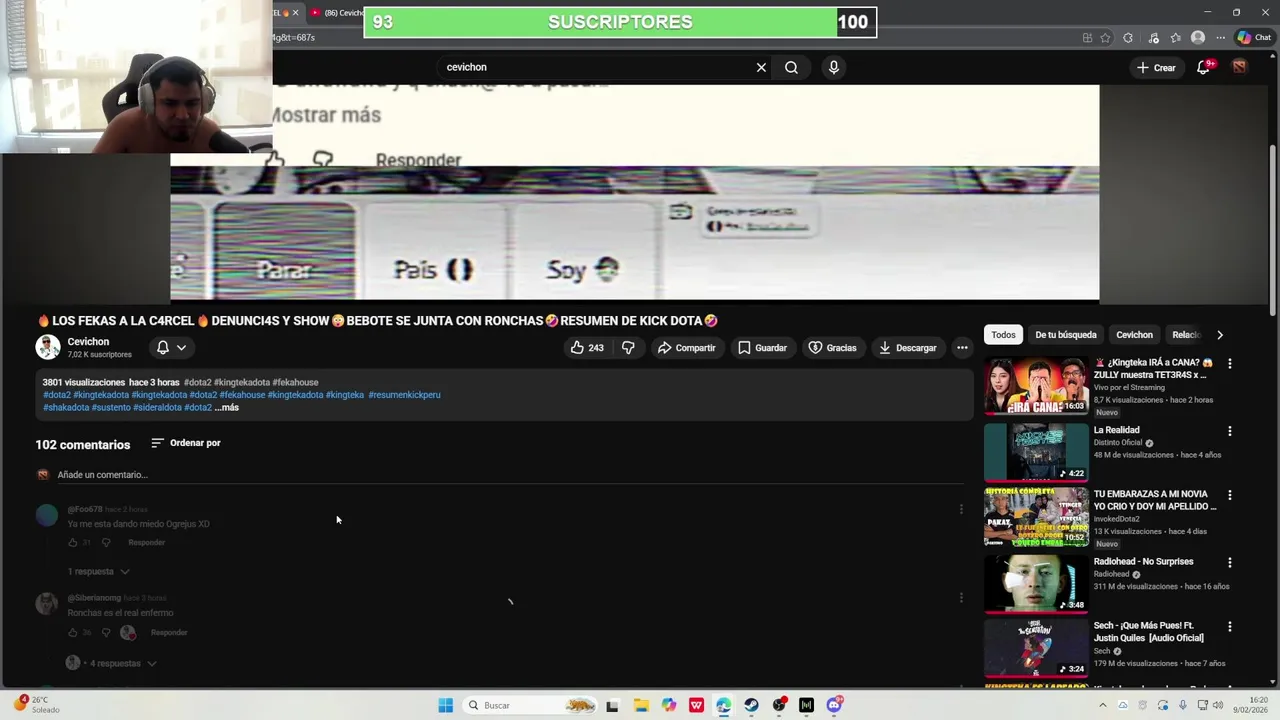Click the video player area
This screenshot has width=1280, height=720.
[635, 192]
